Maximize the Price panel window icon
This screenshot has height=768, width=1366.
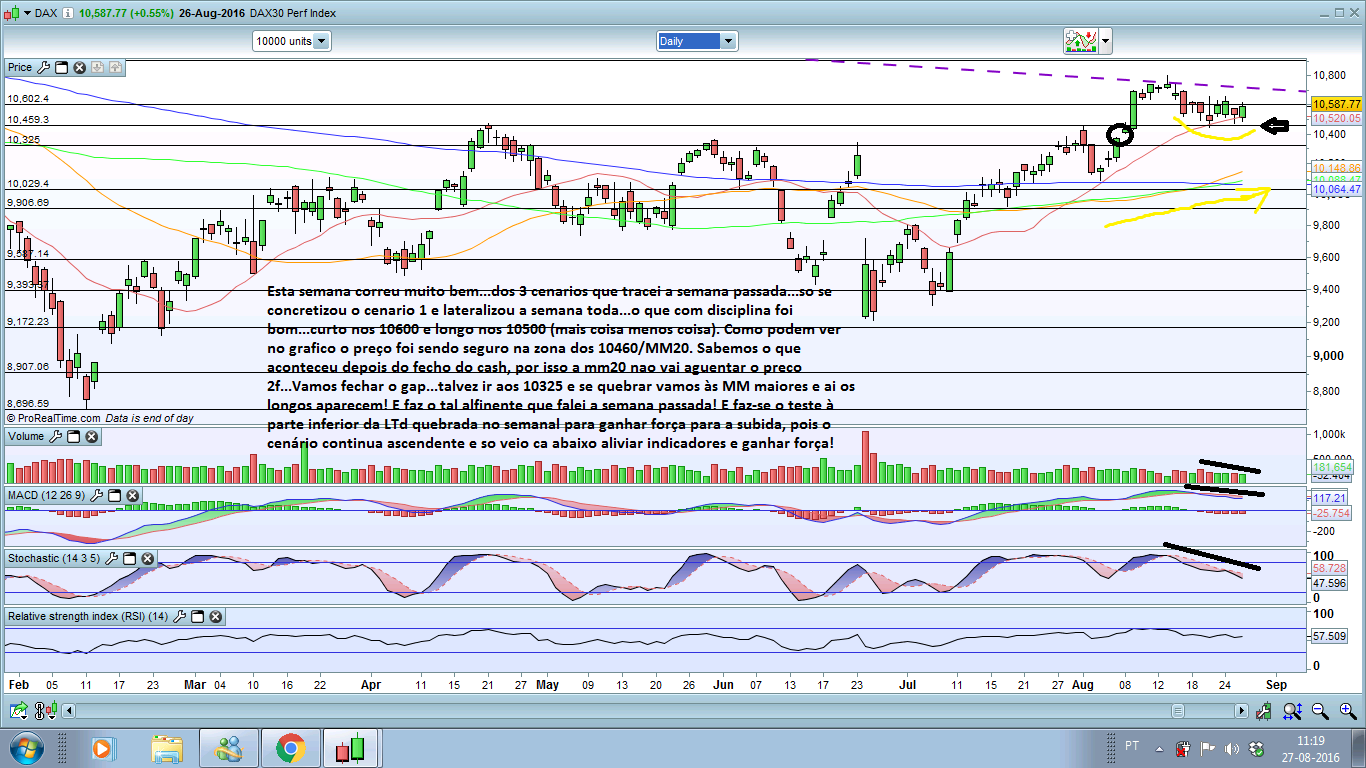coord(61,68)
